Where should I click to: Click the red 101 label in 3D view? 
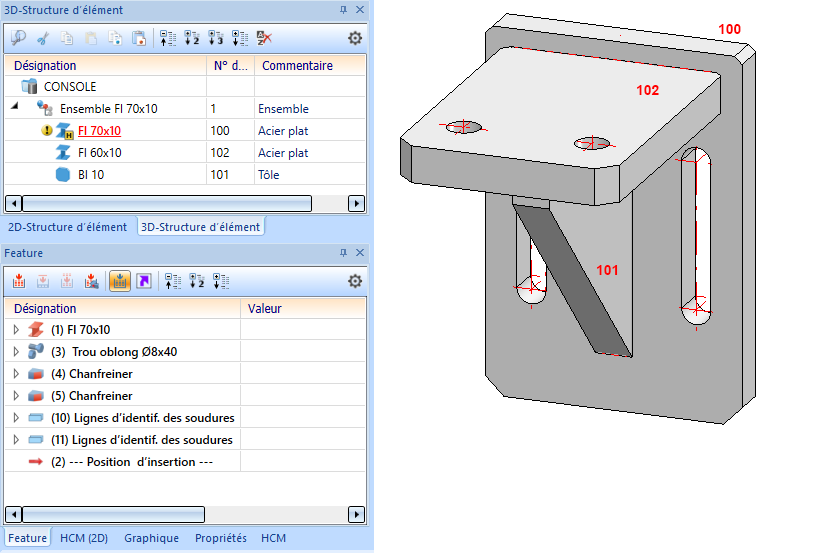coord(607,270)
